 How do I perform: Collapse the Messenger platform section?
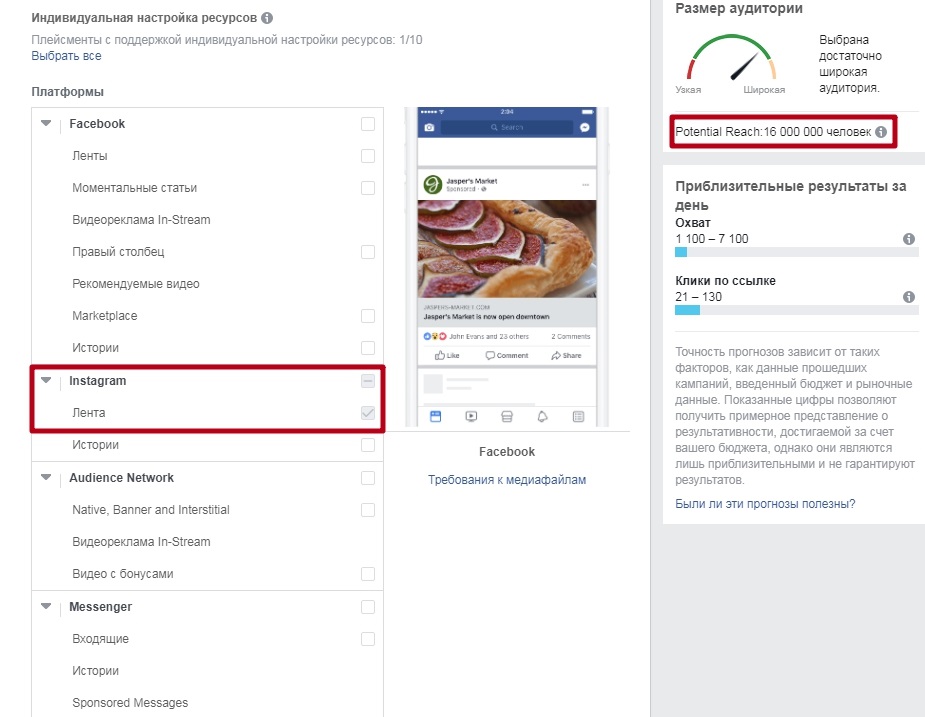pos(46,607)
